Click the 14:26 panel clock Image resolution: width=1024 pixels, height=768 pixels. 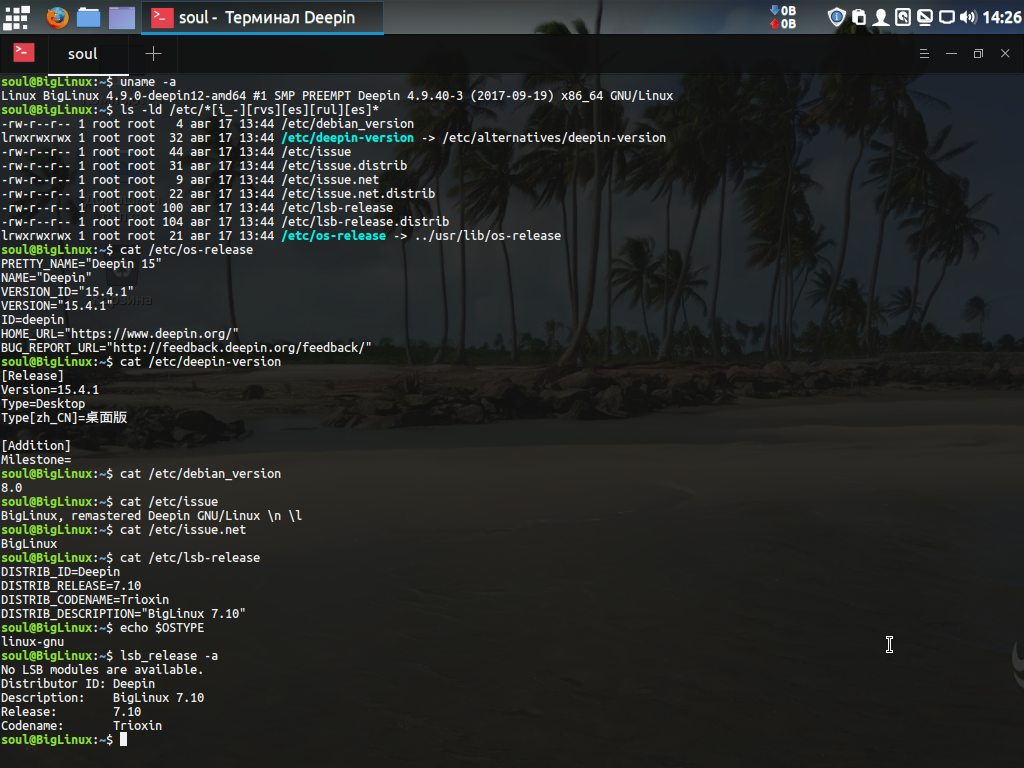pyautogui.click(x=1002, y=17)
